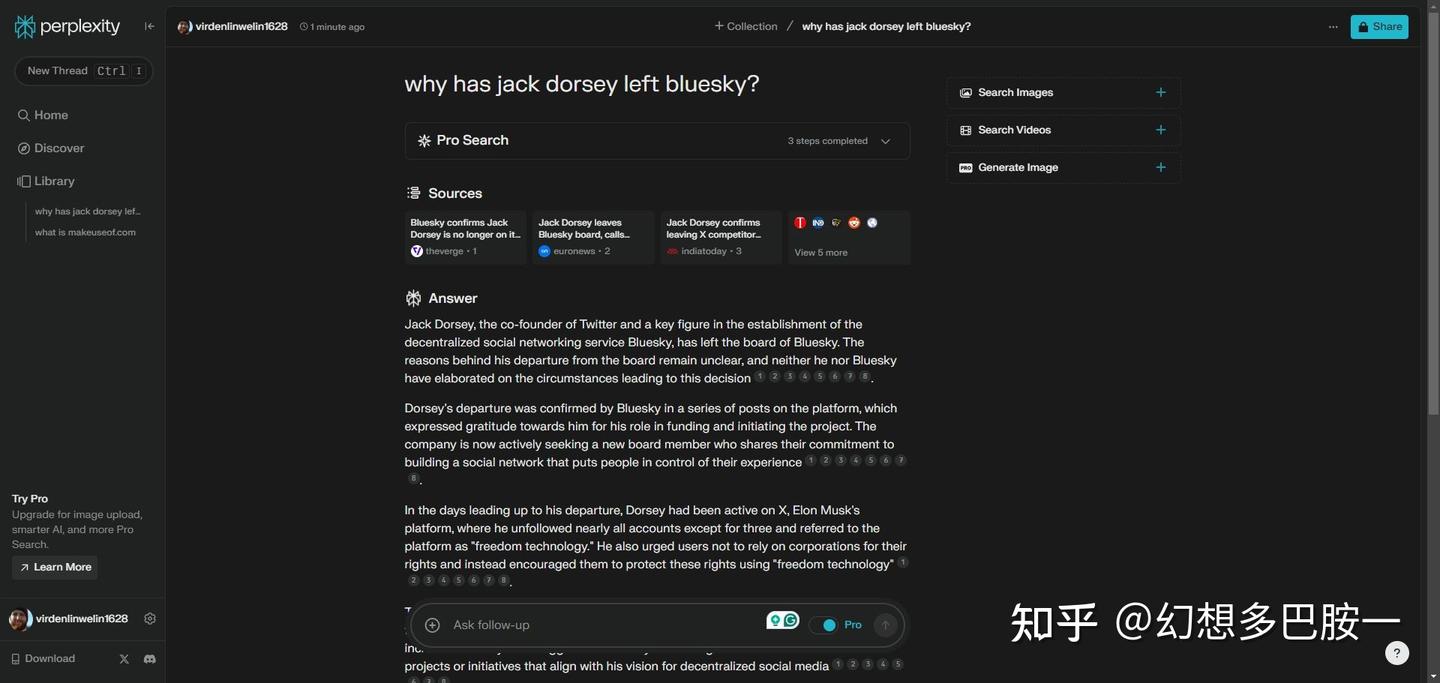Open the Discover page
The image size is (1440, 683).
point(51,148)
